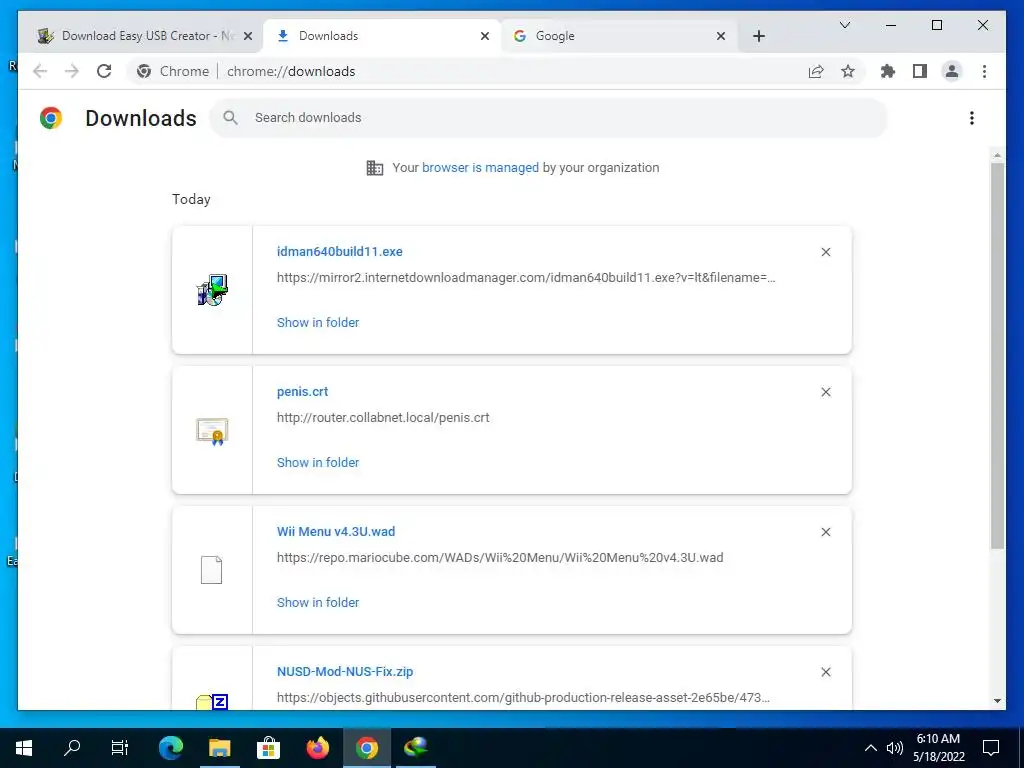Reload the Downloads page

click(104, 71)
